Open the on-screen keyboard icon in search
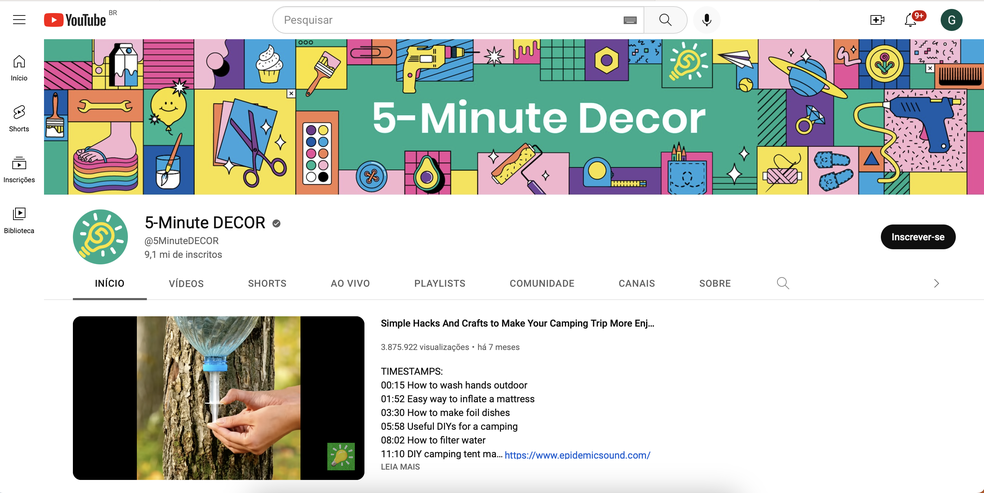This screenshot has height=493, width=984. tap(630, 20)
